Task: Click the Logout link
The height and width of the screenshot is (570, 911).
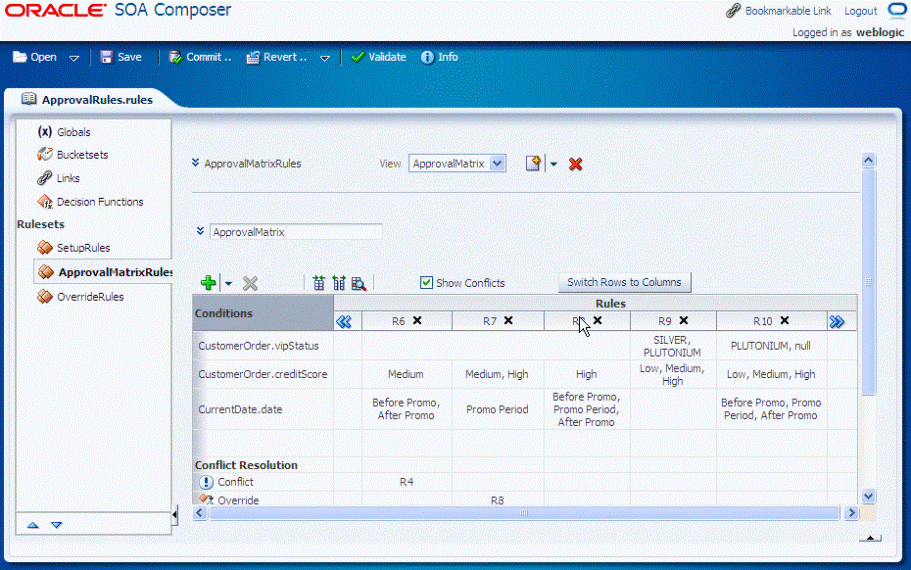Action: click(860, 11)
